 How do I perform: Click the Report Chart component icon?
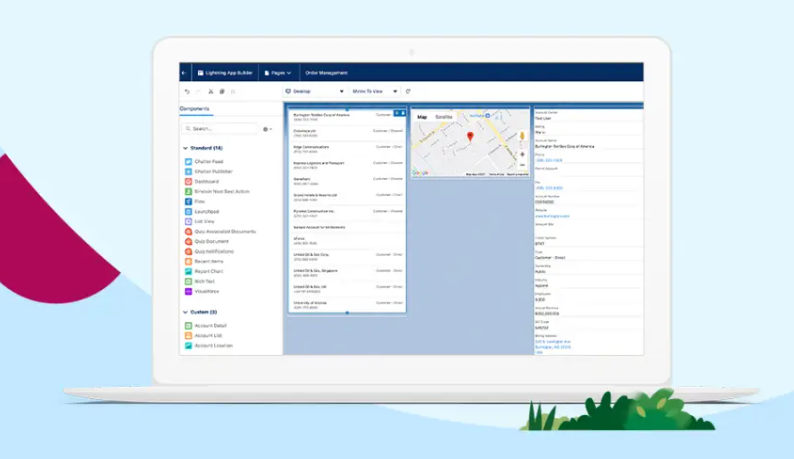(188, 272)
